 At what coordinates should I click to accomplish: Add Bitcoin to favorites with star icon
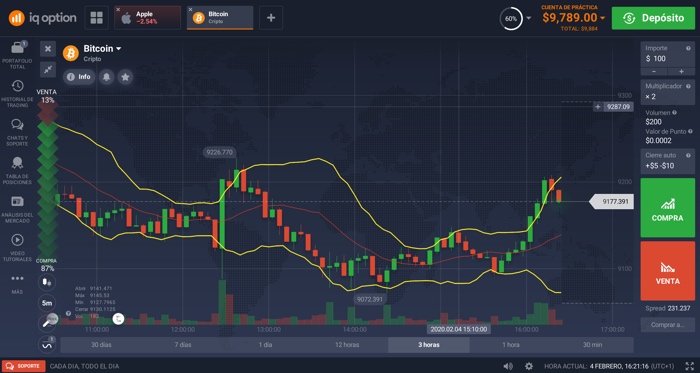tap(125, 77)
